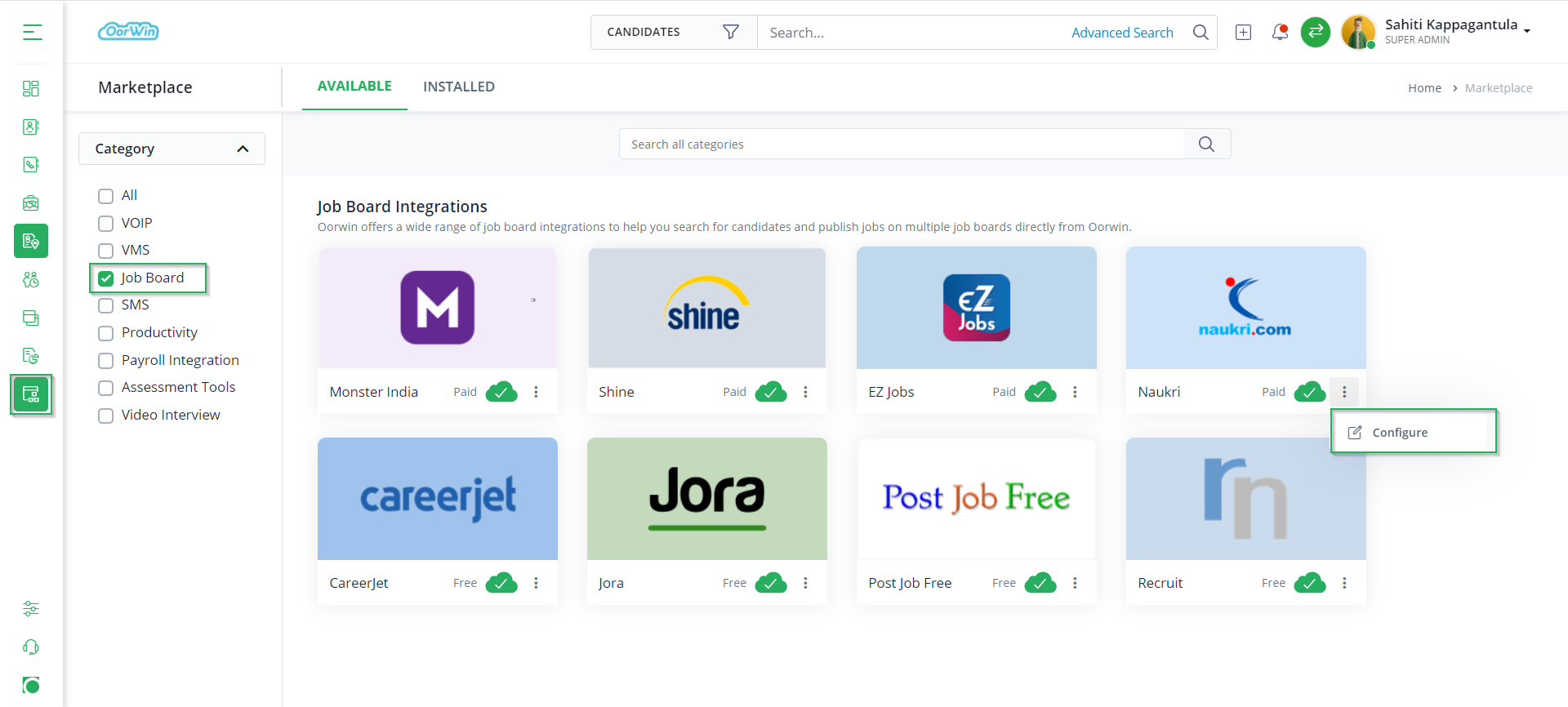Open Recruit three-dot menu
The image size is (1568, 707).
tap(1344, 583)
